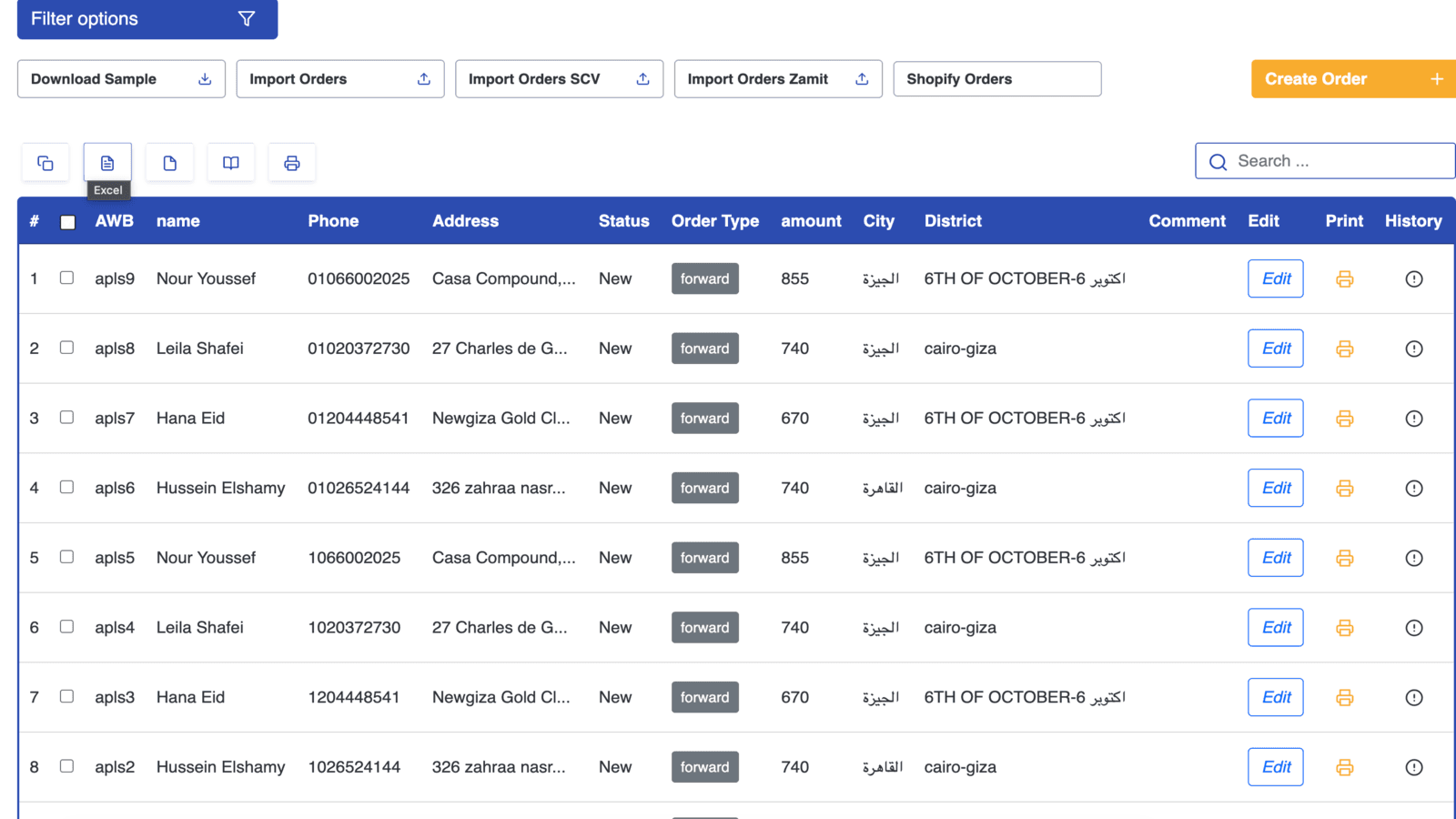Screen dimensions: 1456x819
Task: Print the order for Hussein Elshamy apls6
Action: 1344,489
